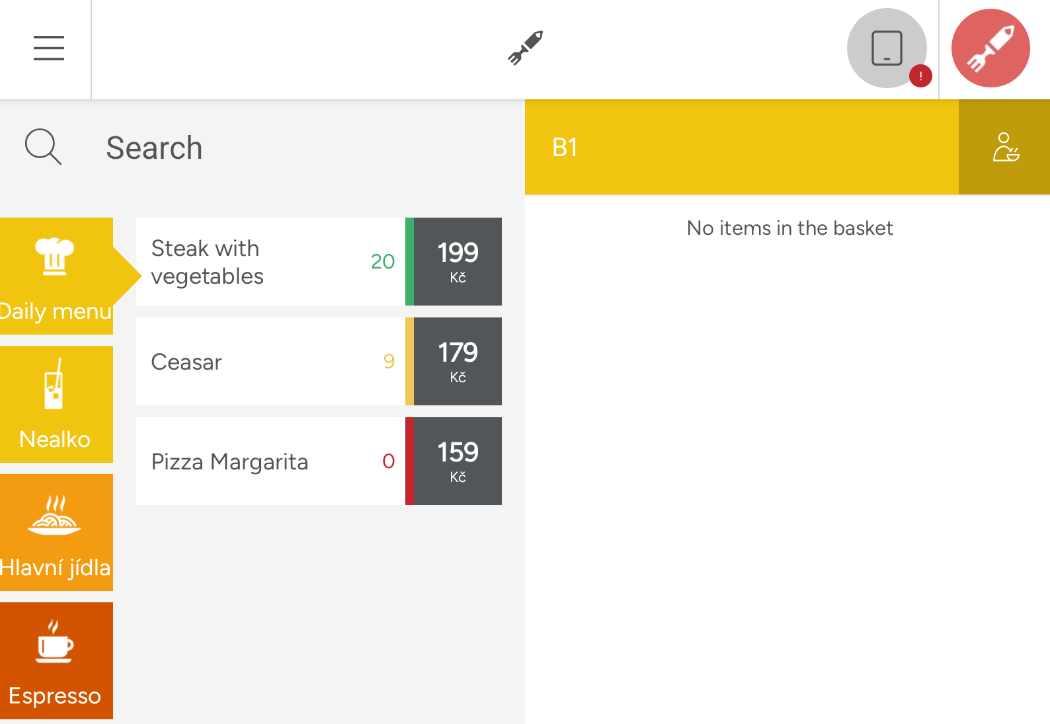Click the customer icon beside B1
The height and width of the screenshot is (724, 1050).
pos(1004,147)
